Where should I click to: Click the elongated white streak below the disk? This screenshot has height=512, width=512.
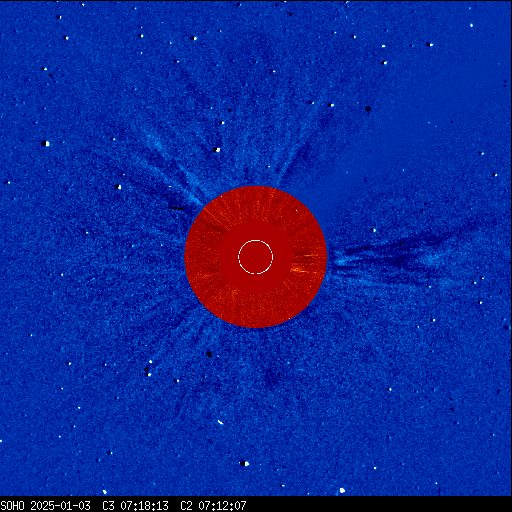(x=220, y=423)
